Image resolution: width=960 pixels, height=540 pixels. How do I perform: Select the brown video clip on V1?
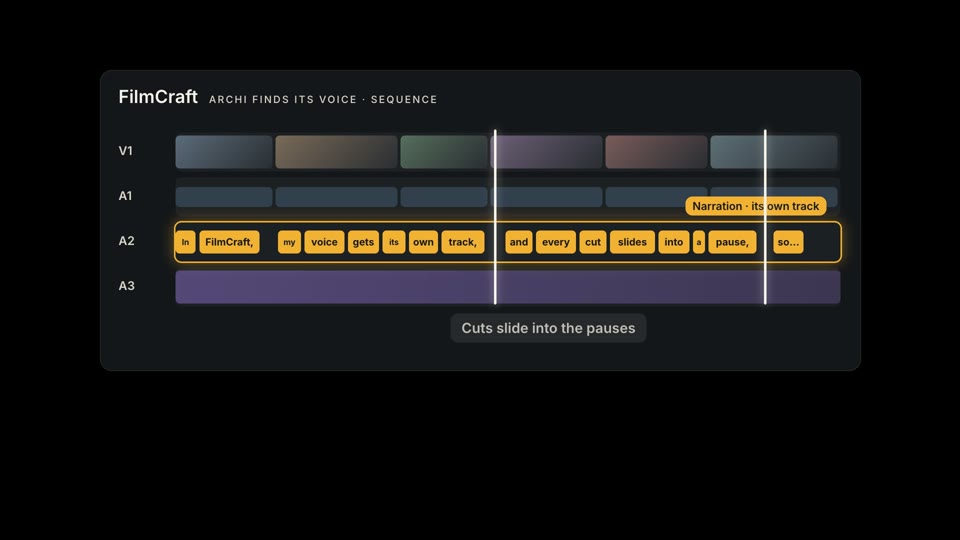[x=336, y=152]
